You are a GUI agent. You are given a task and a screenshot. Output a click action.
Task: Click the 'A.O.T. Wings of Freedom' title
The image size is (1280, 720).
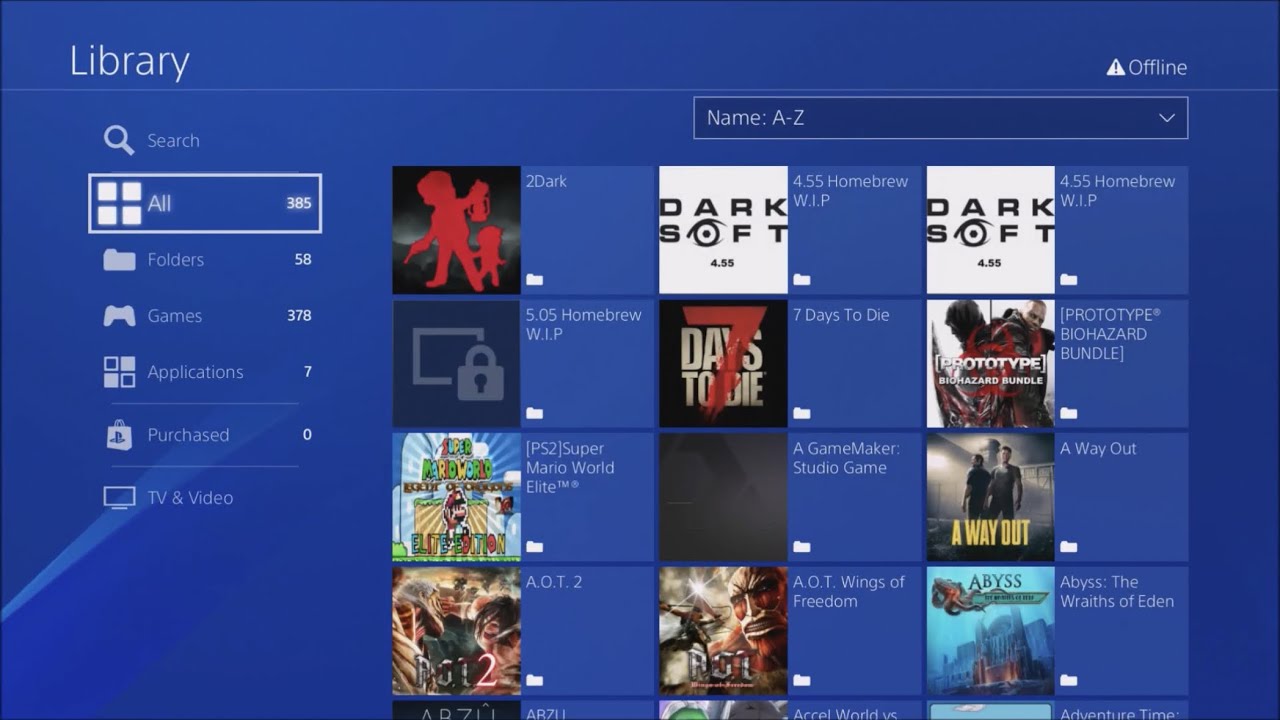849,591
